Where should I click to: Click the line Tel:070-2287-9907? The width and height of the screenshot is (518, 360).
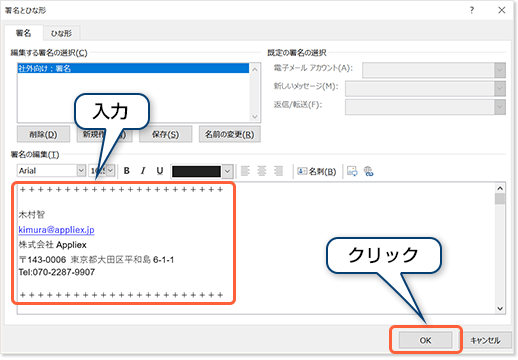pyautogui.click(x=57, y=272)
